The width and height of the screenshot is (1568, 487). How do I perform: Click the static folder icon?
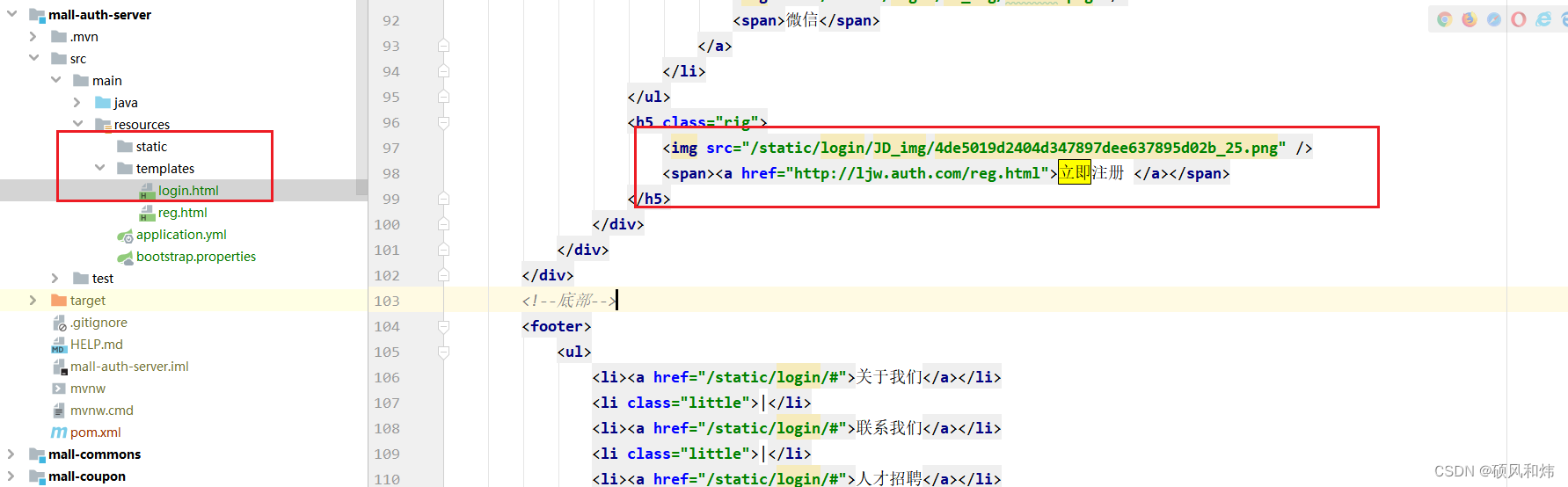click(125, 147)
